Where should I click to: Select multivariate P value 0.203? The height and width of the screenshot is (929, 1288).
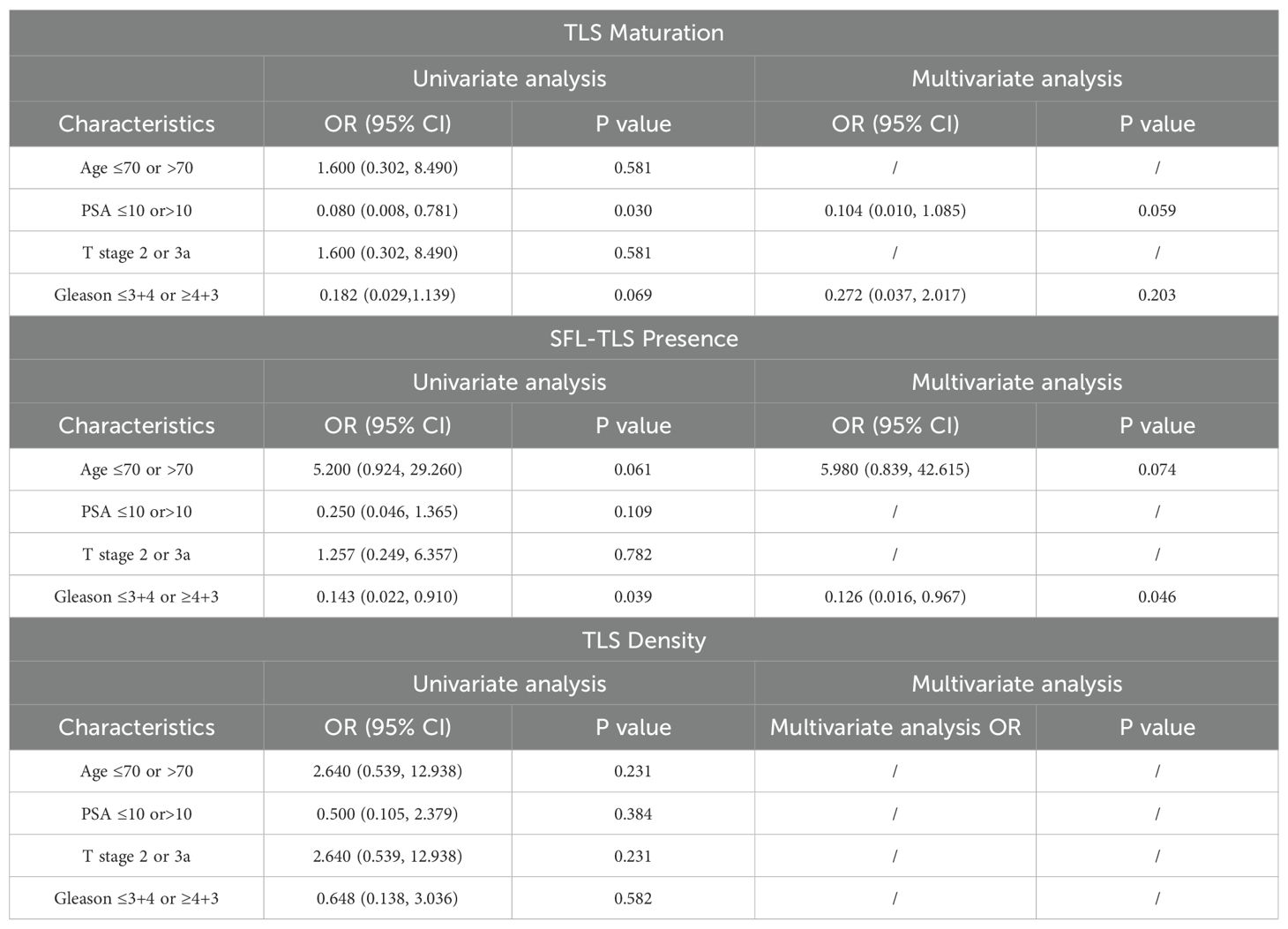[1157, 295]
